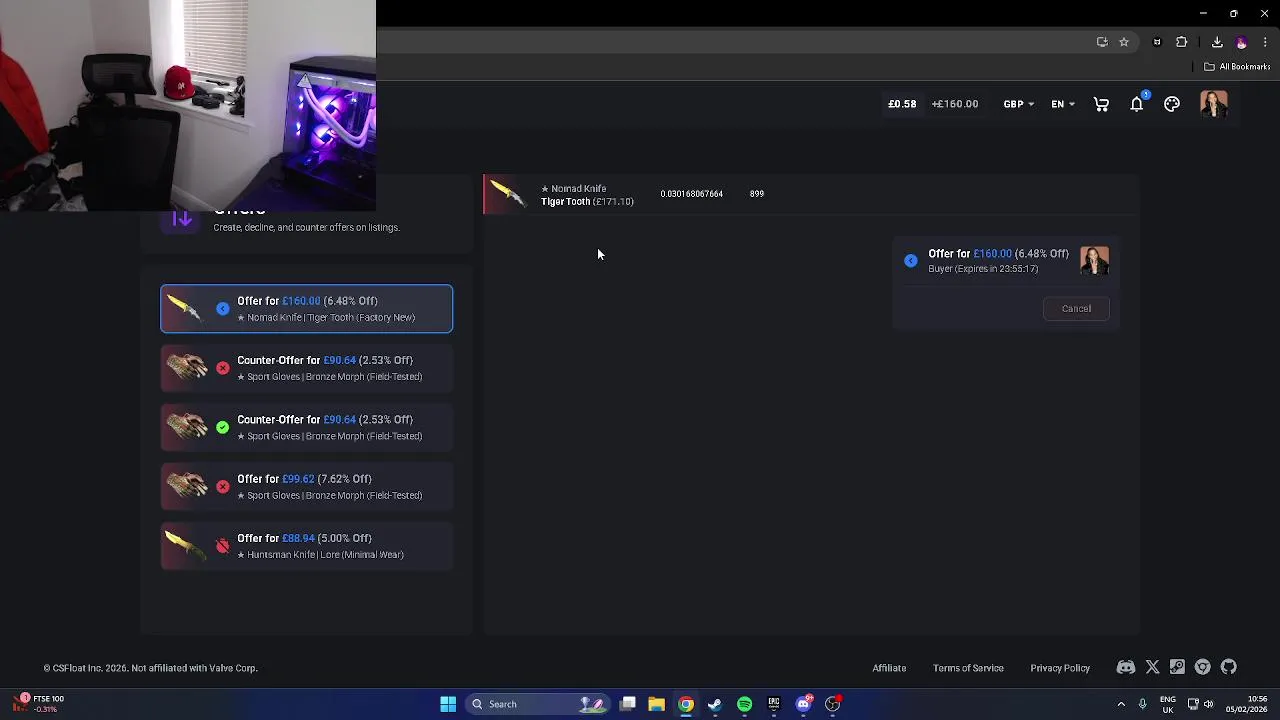Screen dimensions: 1280x720
Task: Click the Nomad Knife Tiger Tooth item name
Action: [x=587, y=195]
